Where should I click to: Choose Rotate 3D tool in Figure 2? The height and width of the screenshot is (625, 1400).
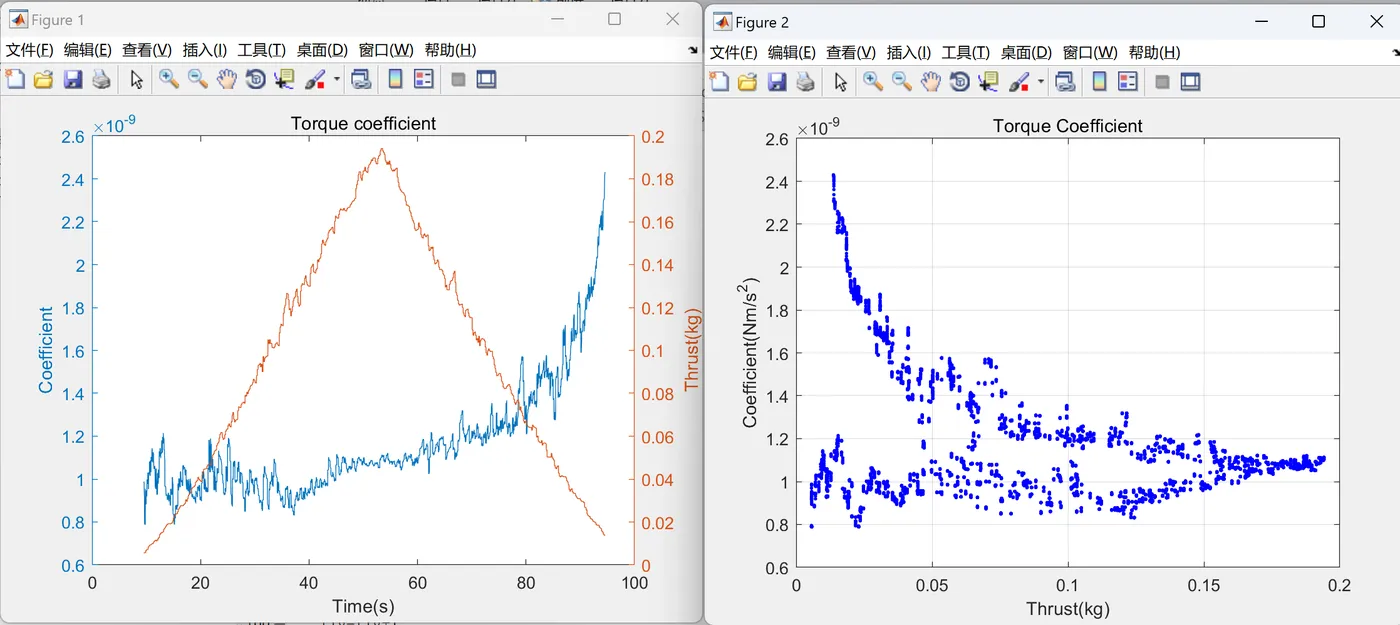click(960, 82)
